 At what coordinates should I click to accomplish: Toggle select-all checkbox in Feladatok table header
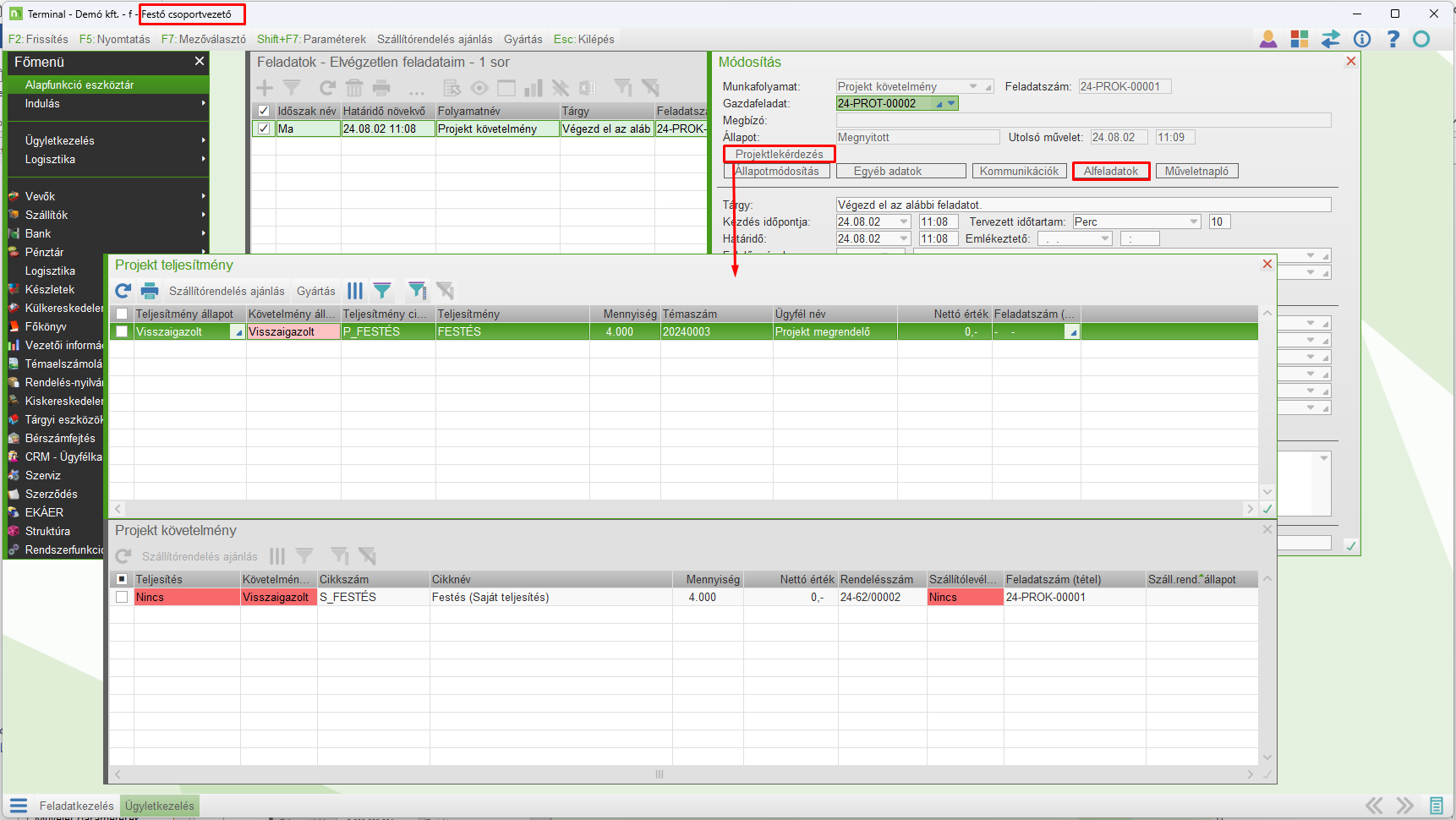[264, 111]
